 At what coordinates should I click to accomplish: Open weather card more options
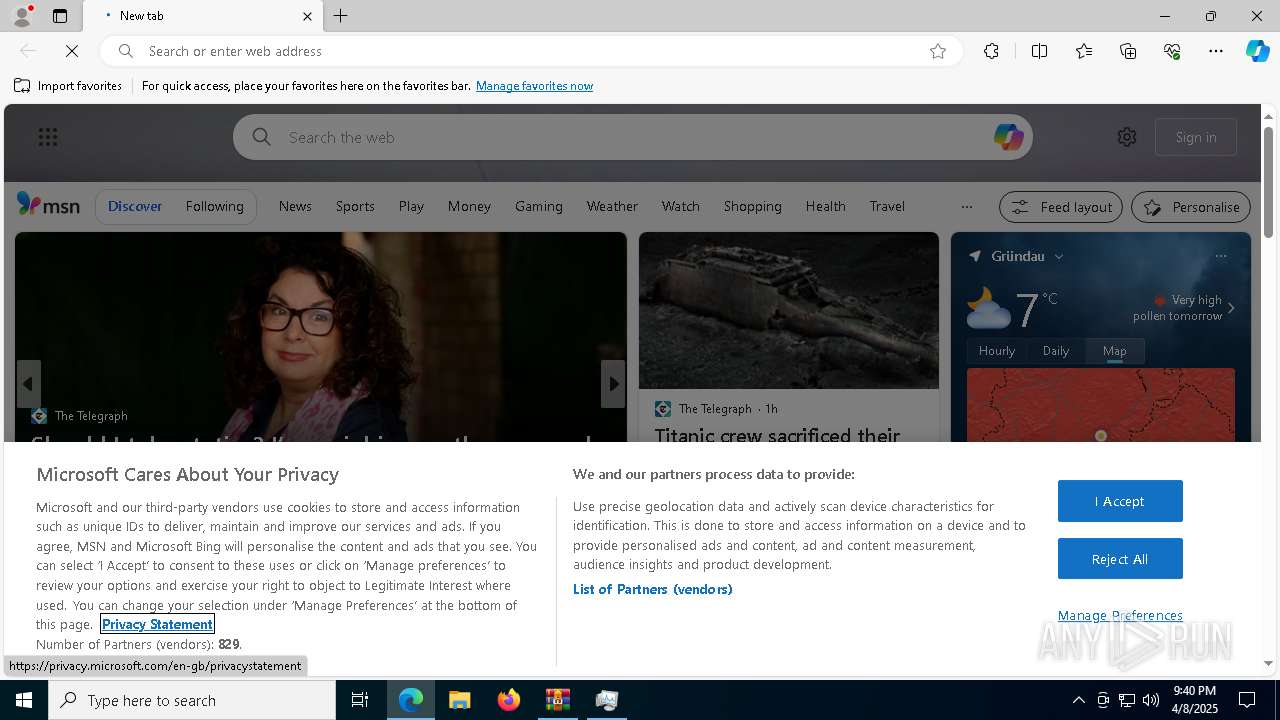(x=1221, y=256)
